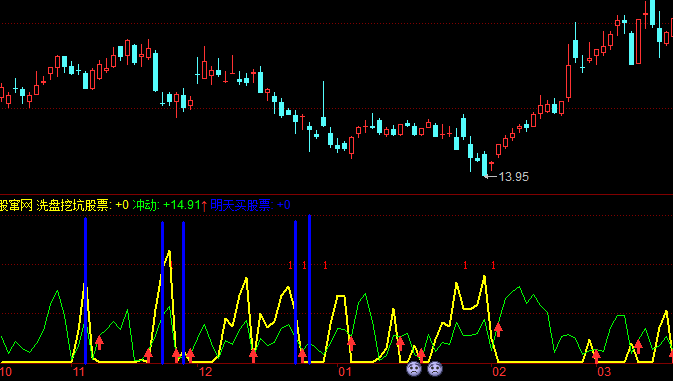Click the red arrow between the two sad faces
The image size is (673, 381).
click(x=421, y=355)
